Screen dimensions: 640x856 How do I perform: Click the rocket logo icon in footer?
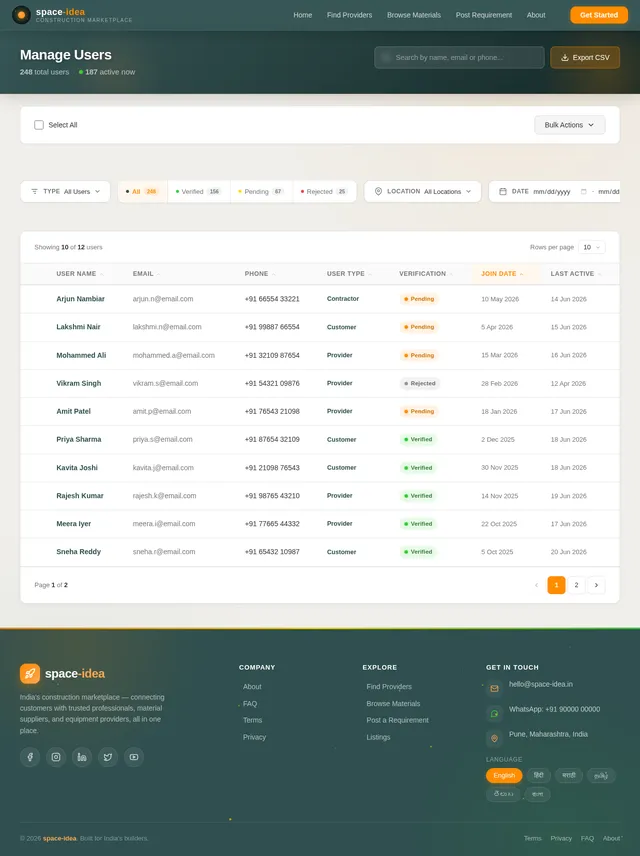30,673
